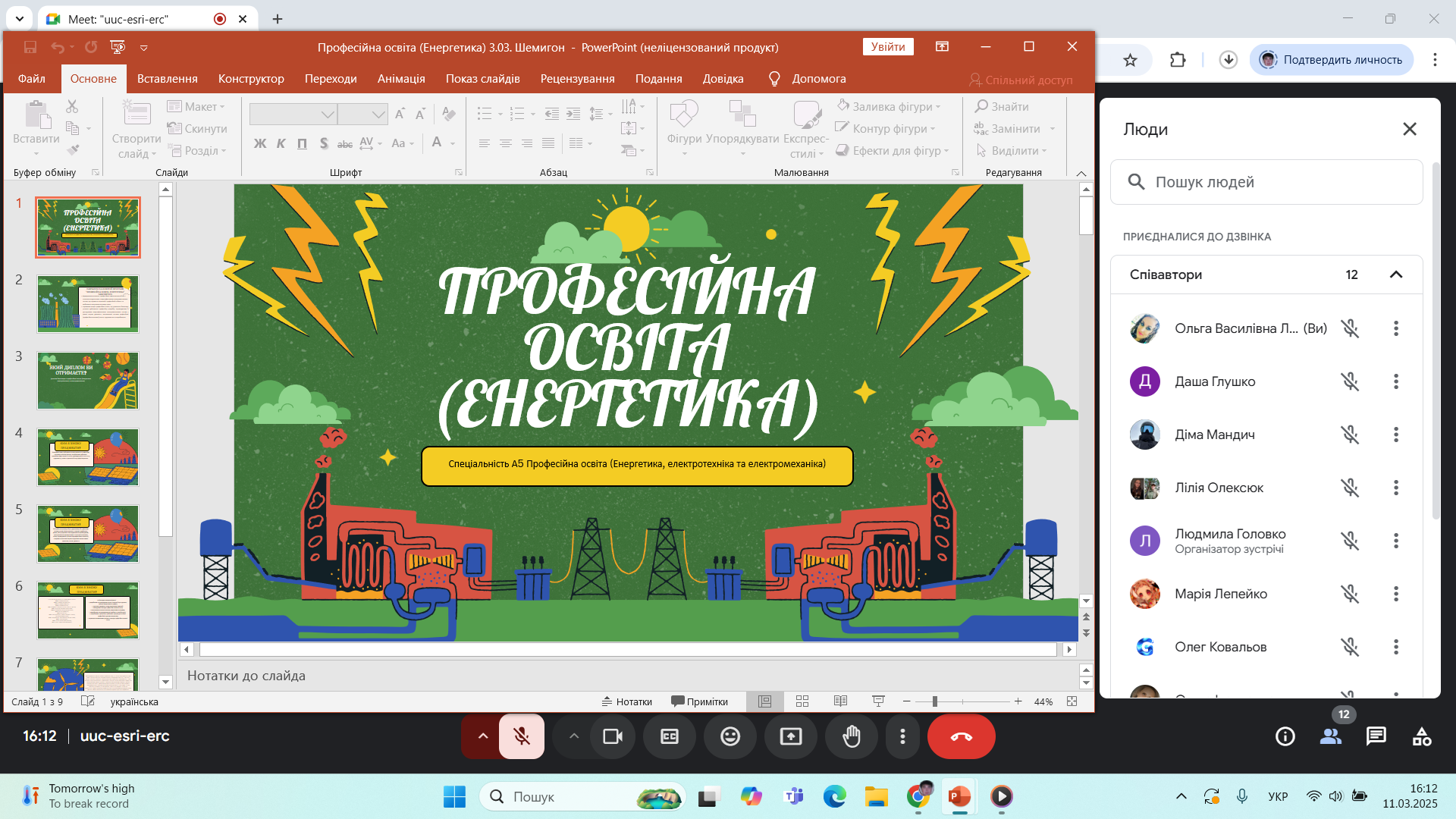This screenshot has width=1456, height=819.
Task: Open the Заливка фігури dropdown
Action: pos(889,107)
